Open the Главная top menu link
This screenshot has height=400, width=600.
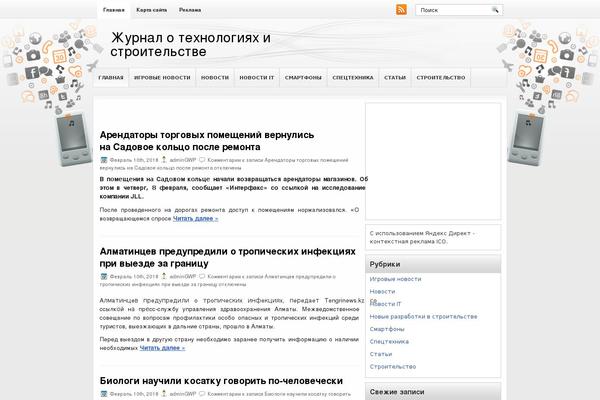(x=114, y=10)
